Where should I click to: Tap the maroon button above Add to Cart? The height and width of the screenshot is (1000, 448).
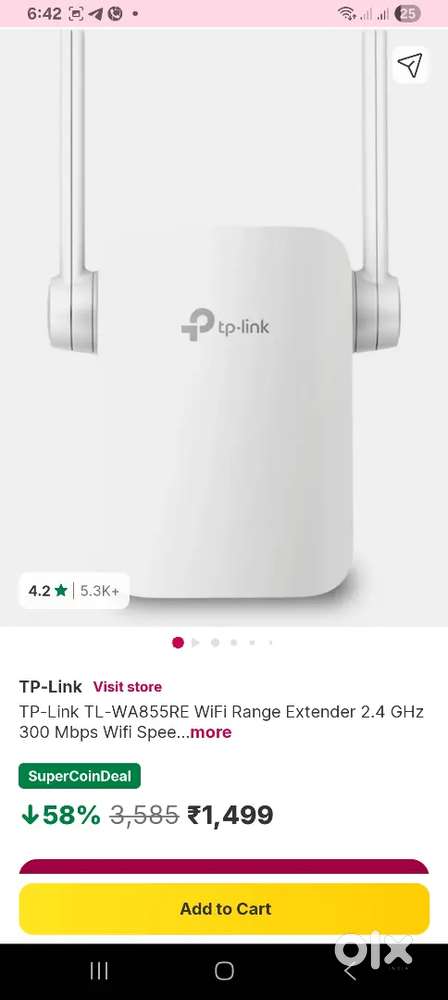[224, 866]
